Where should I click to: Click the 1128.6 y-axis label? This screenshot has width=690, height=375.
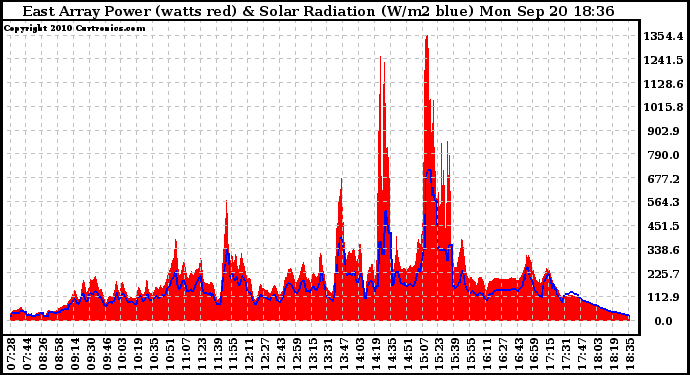coord(664,84)
